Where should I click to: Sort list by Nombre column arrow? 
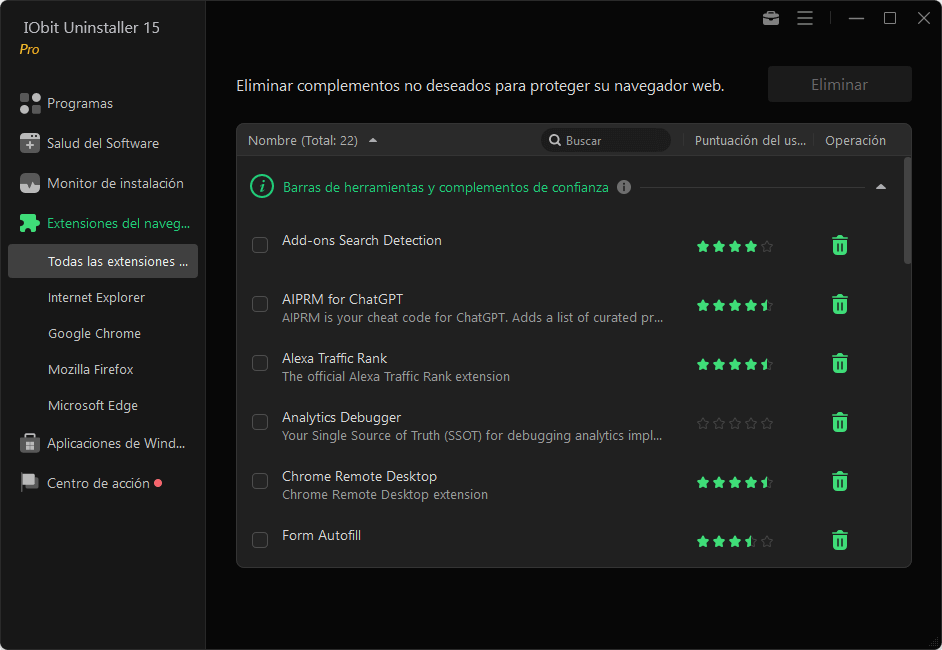click(373, 141)
